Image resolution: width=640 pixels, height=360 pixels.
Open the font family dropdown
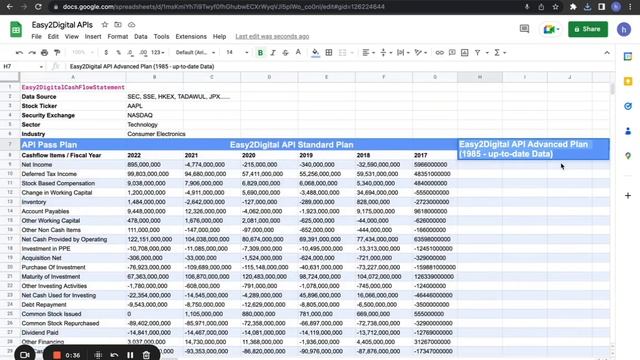tap(195, 53)
